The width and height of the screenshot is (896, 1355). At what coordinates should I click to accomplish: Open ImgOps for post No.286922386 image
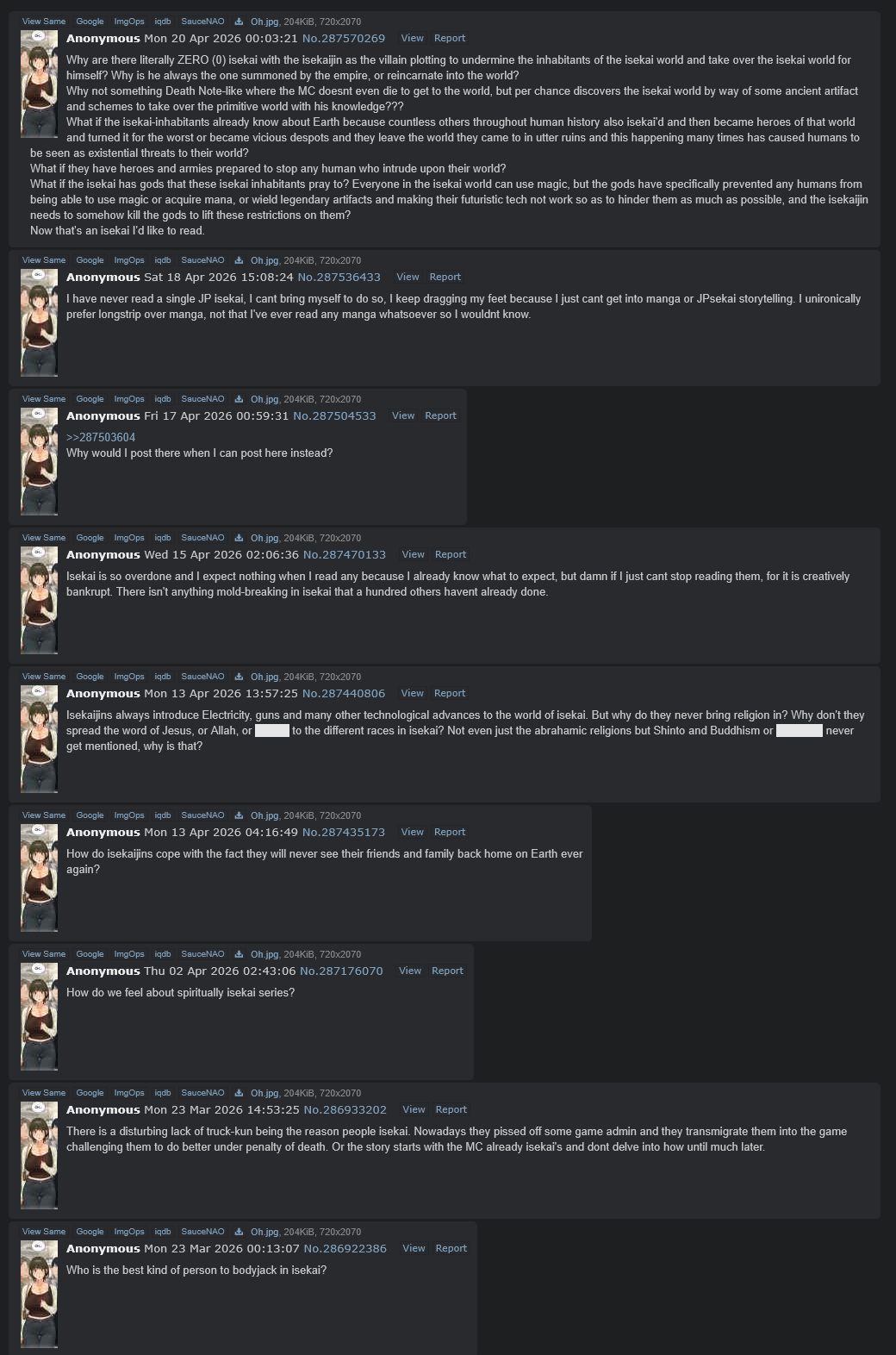[x=129, y=1232]
